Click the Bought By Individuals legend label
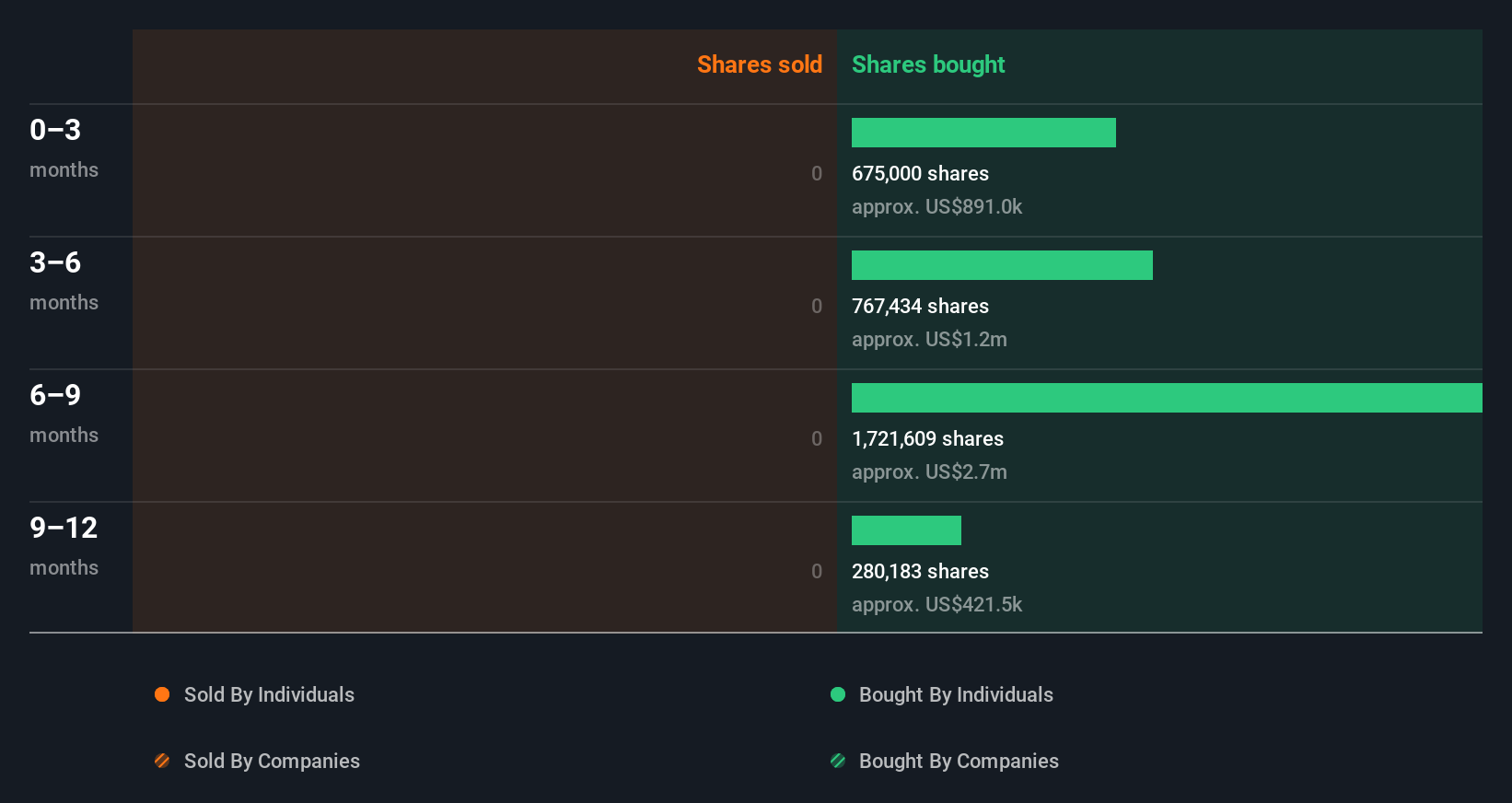 click(956, 694)
